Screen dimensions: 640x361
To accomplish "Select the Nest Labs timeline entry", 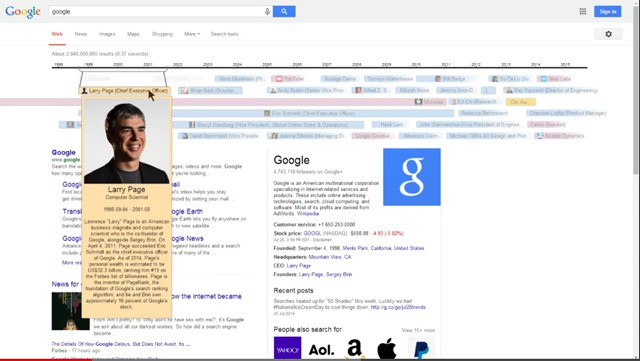I will click(x=556, y=79).
